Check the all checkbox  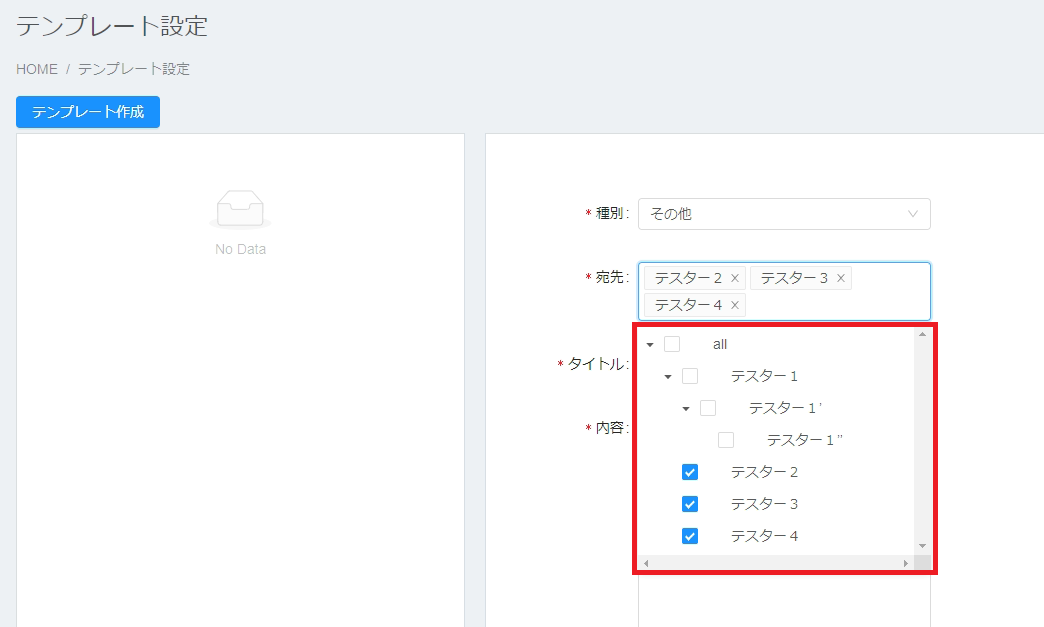click(672, 344)
